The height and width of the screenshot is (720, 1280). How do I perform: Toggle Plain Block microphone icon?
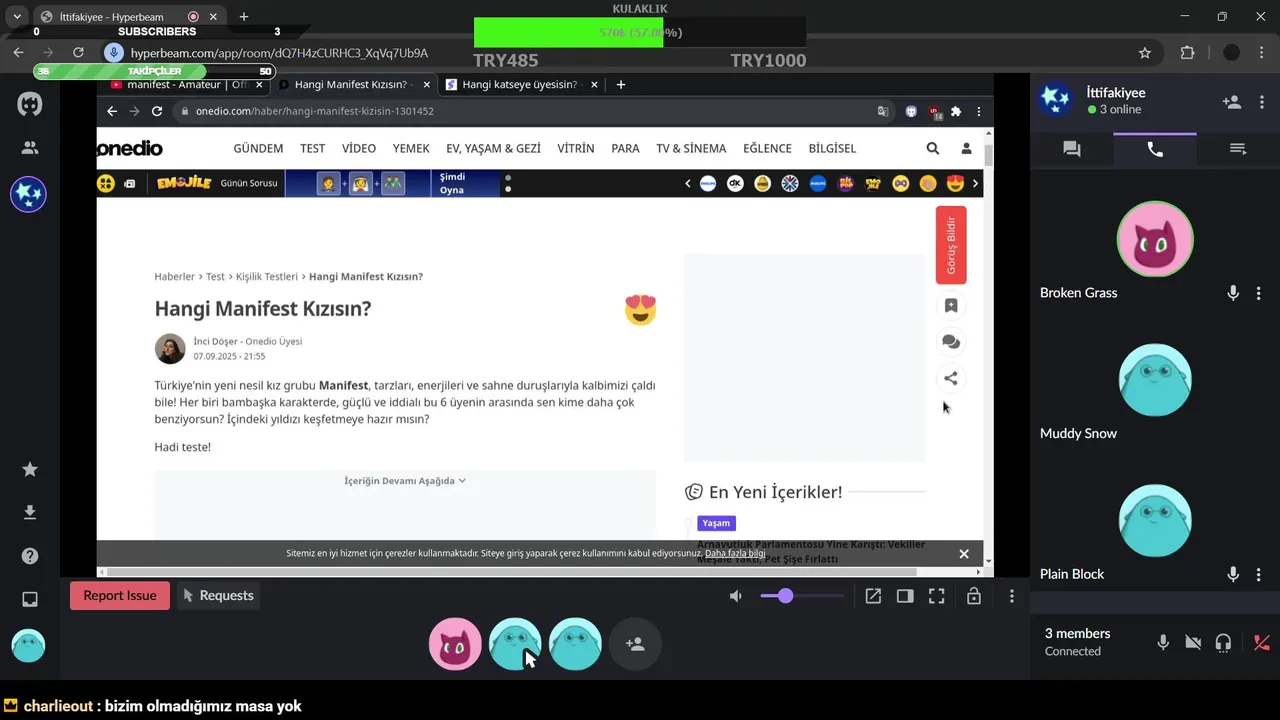coord(1233,574)
